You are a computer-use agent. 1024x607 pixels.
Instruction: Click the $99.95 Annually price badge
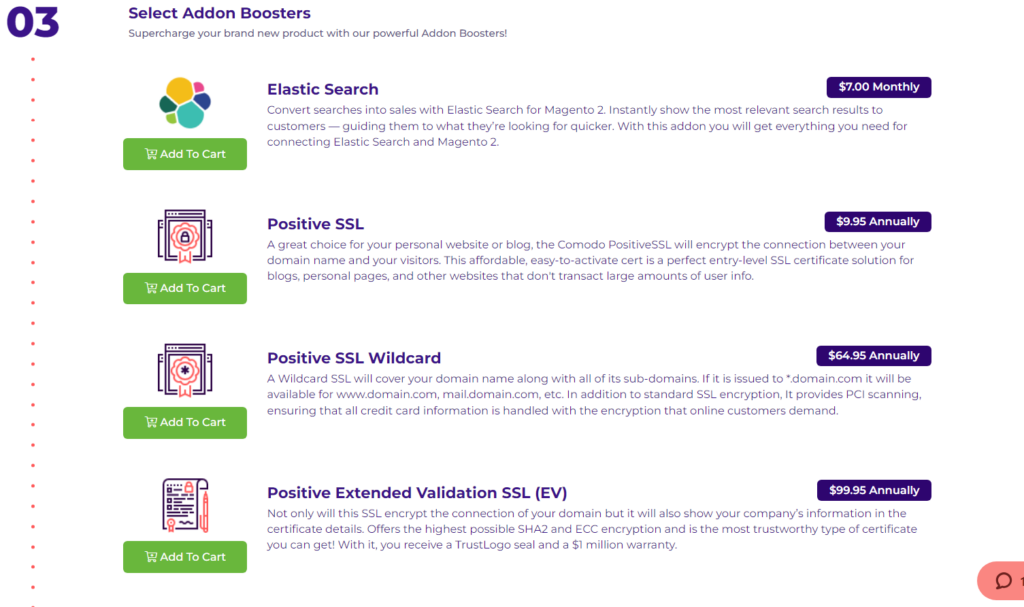pyautogui.click(x=873, y=490)
